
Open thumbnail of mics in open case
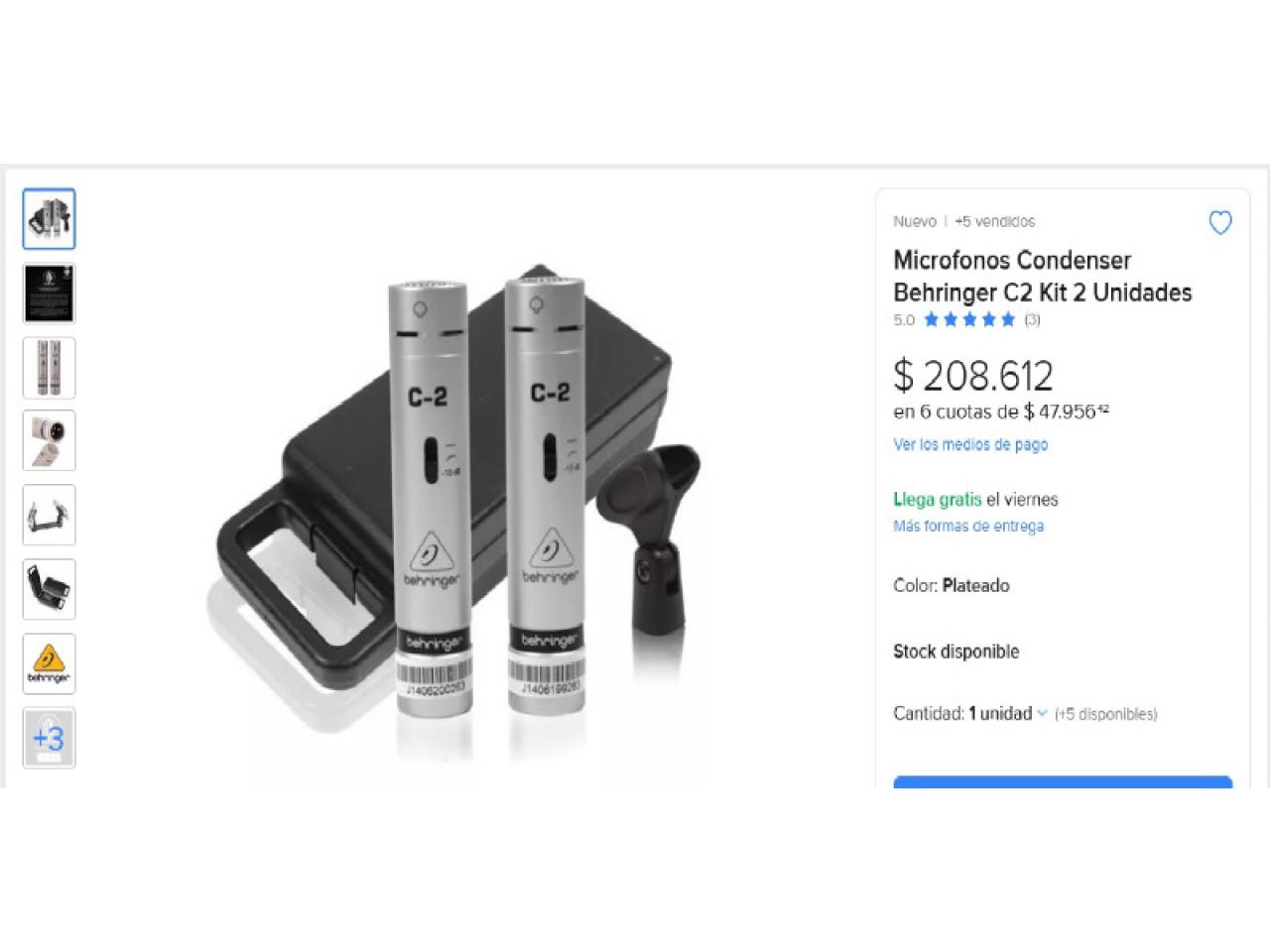click(49, 589)
